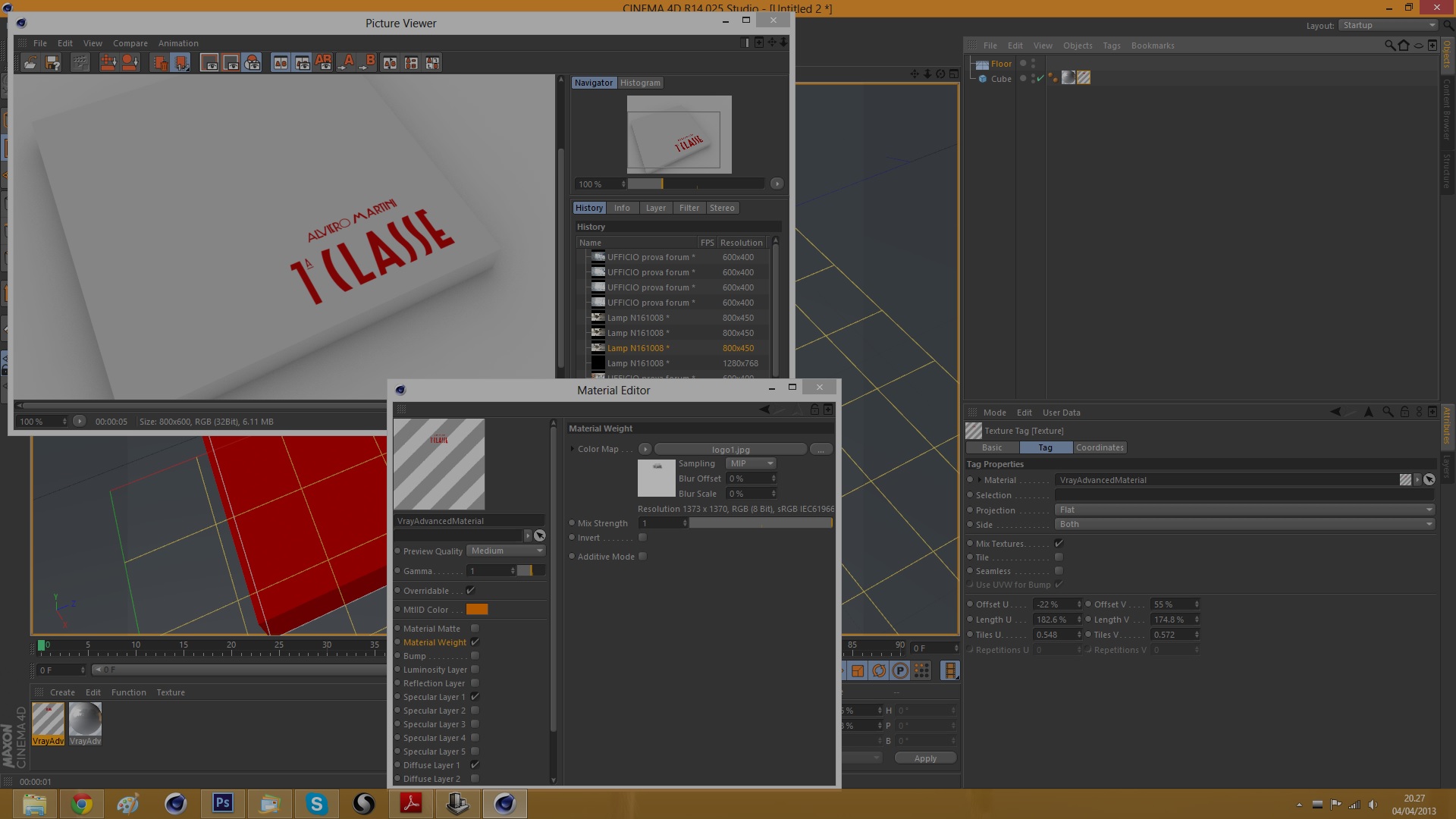Open the Compare menu in Picture Viewer

130,43
